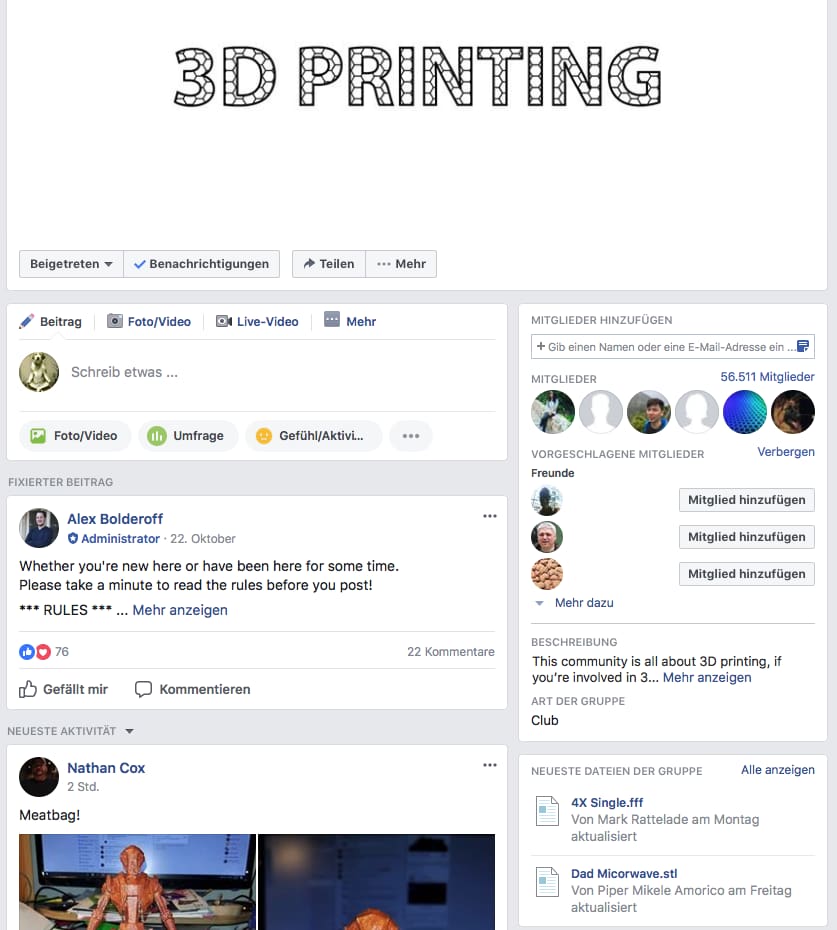
Task: Open the Neueste Aktivität sort dropdown
Action: point(71,731)
